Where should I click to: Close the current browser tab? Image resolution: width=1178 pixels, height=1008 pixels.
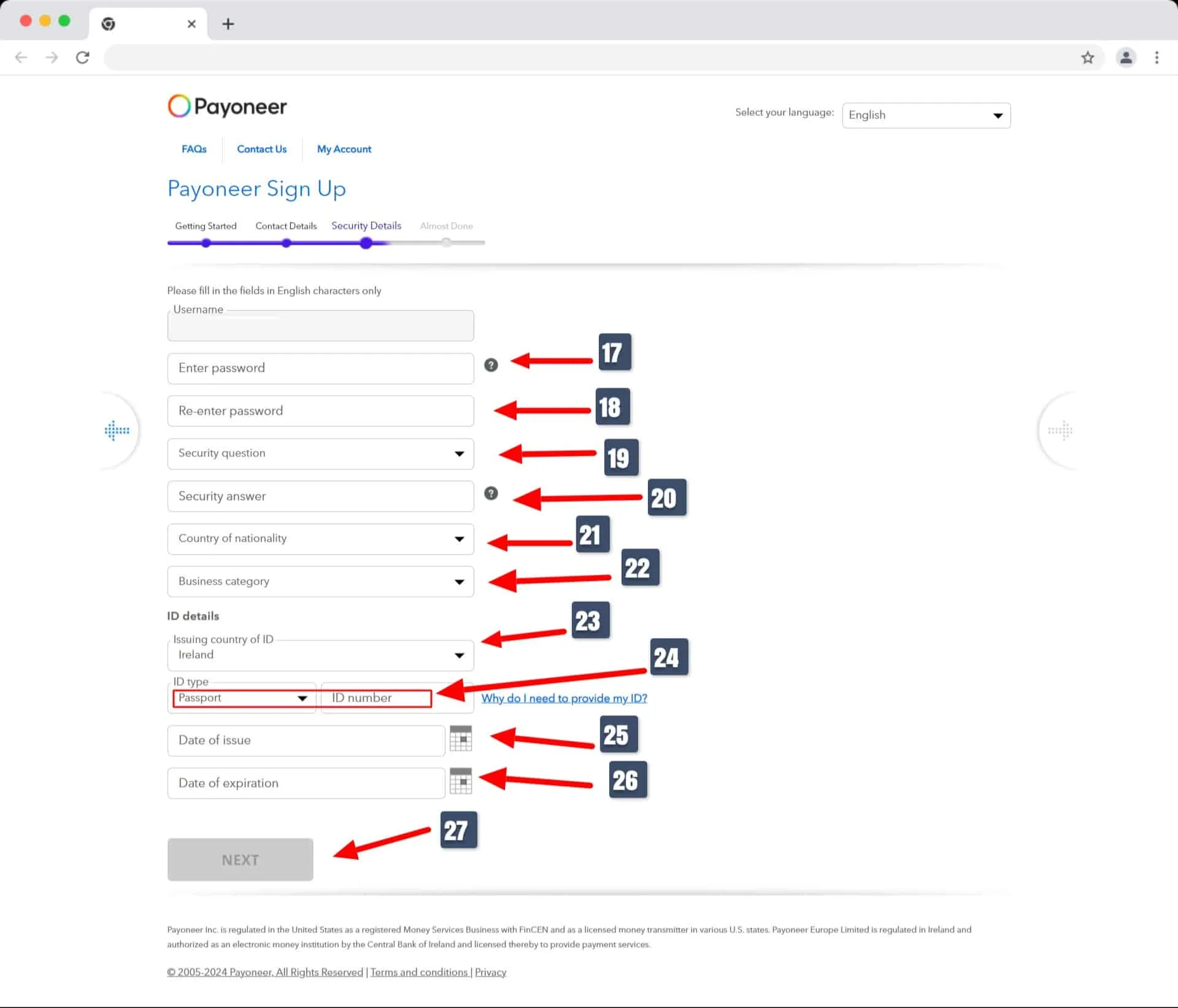click(191, 24)
